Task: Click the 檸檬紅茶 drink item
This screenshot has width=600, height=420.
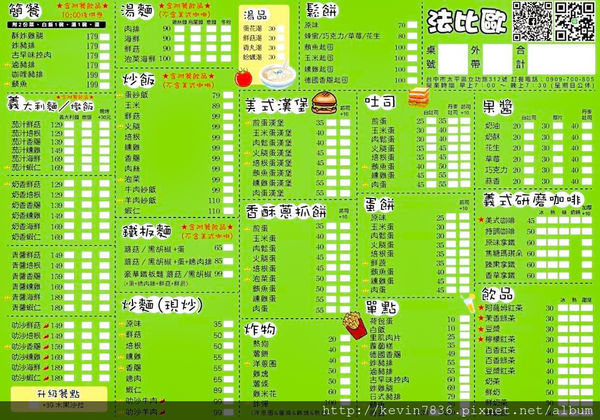Action: pyautogui.click(x=500, y=339)
